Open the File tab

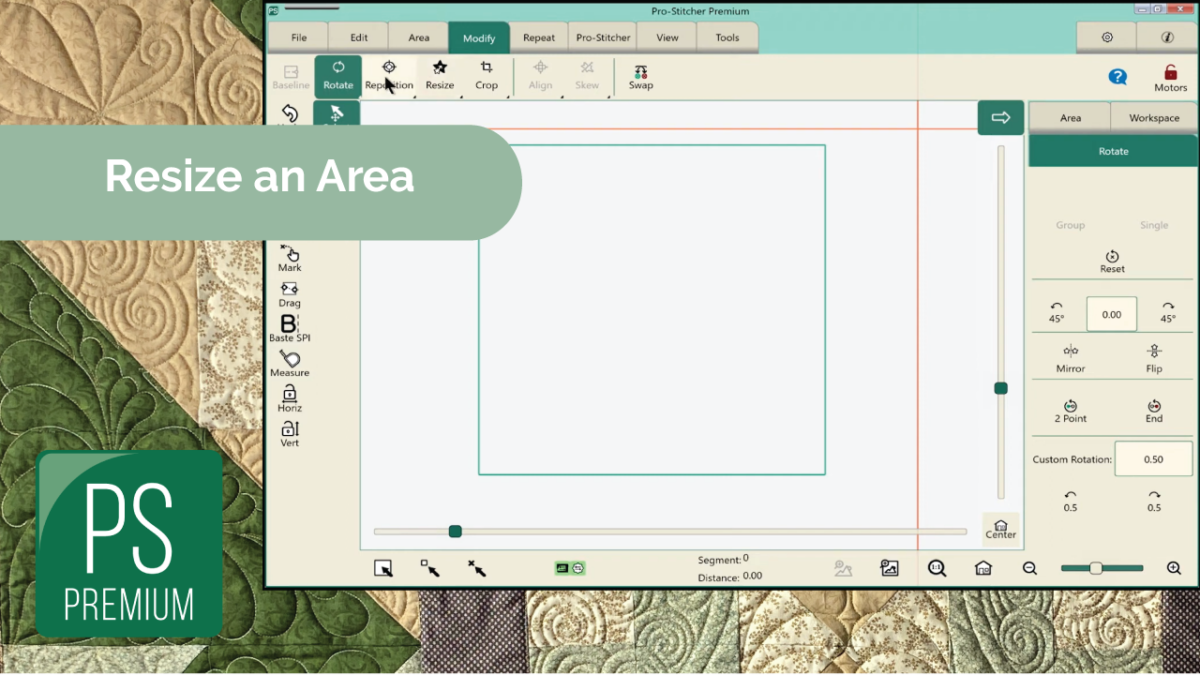point(299,38)
